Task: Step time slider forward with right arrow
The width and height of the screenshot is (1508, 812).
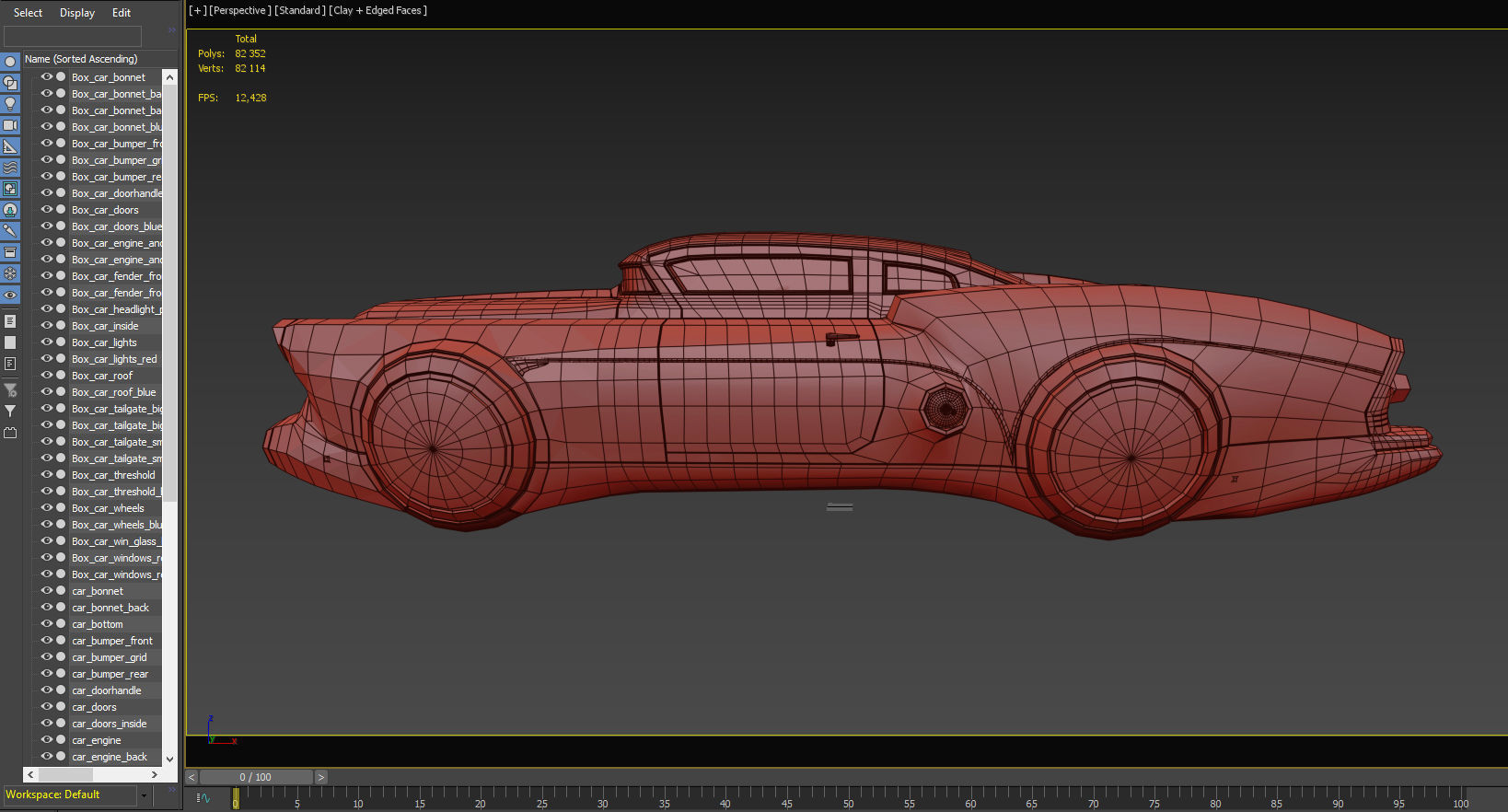Action: pos(320,777)
